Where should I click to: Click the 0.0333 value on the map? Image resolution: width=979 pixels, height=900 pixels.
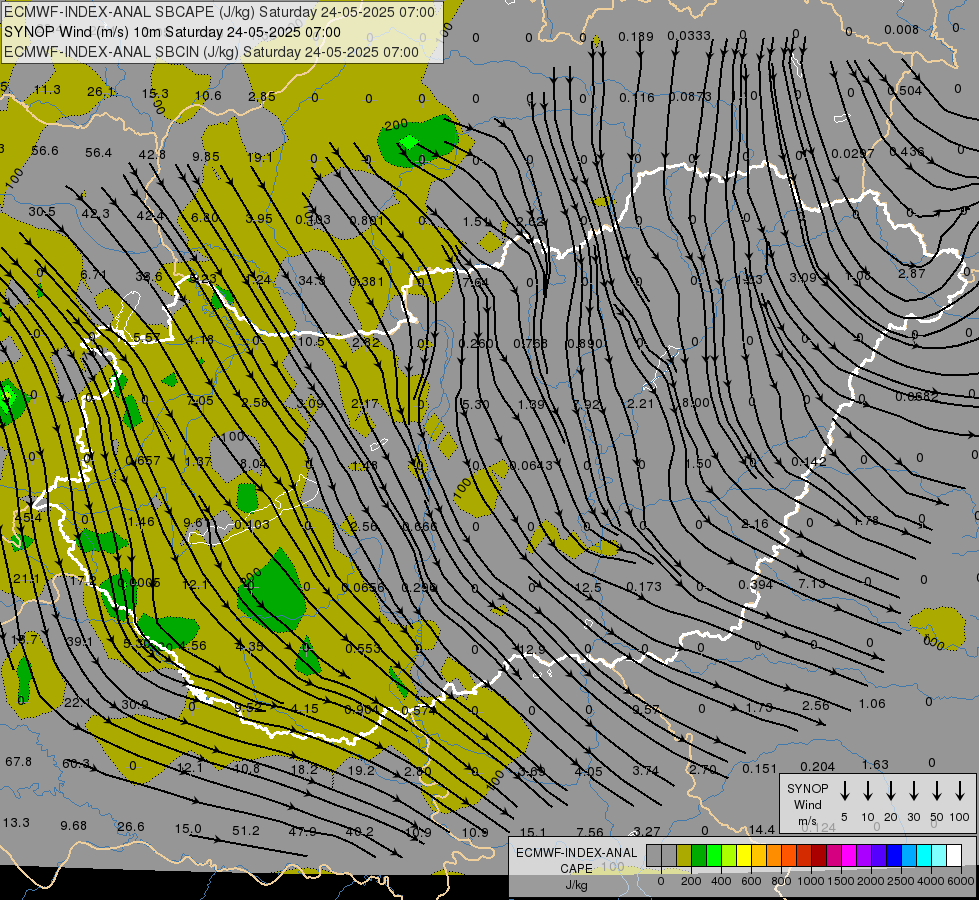(x=689, y=36)
